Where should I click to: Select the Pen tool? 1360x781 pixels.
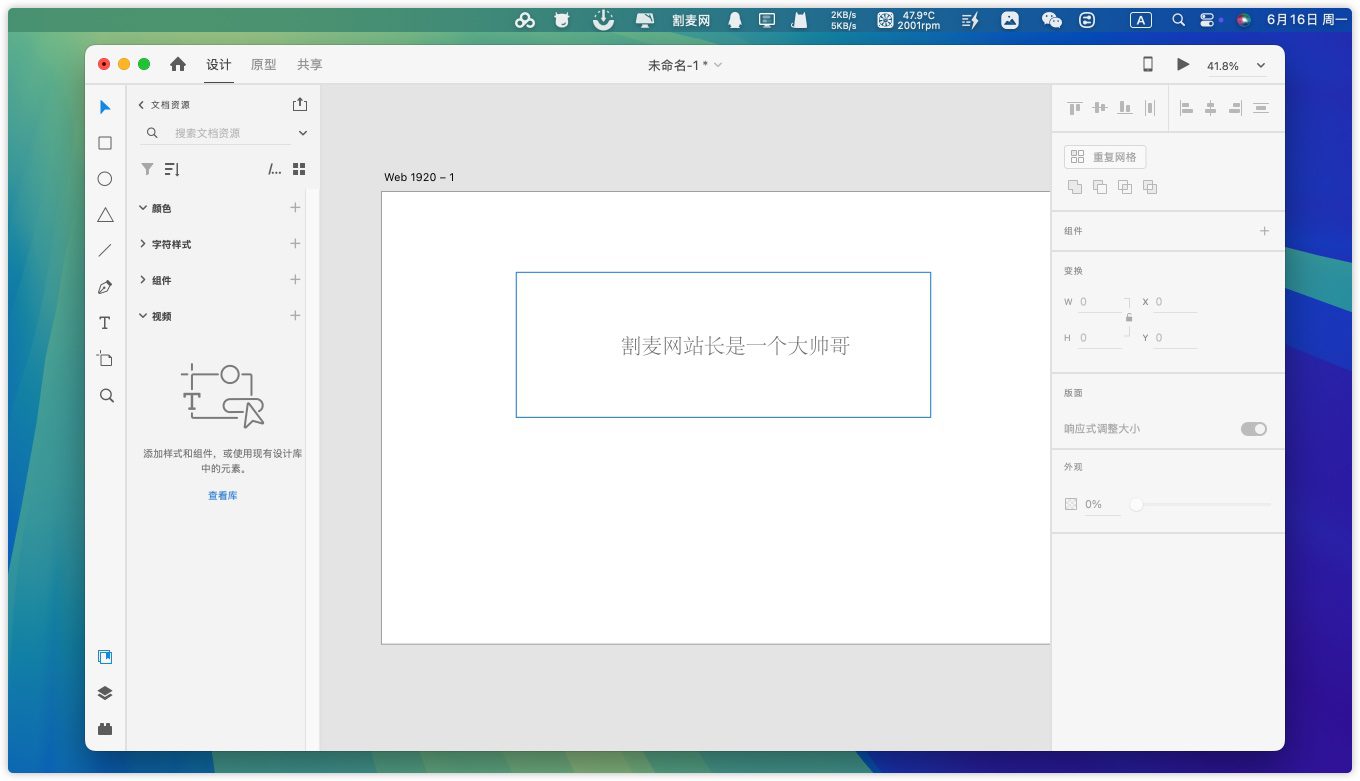tap(105, 287)
